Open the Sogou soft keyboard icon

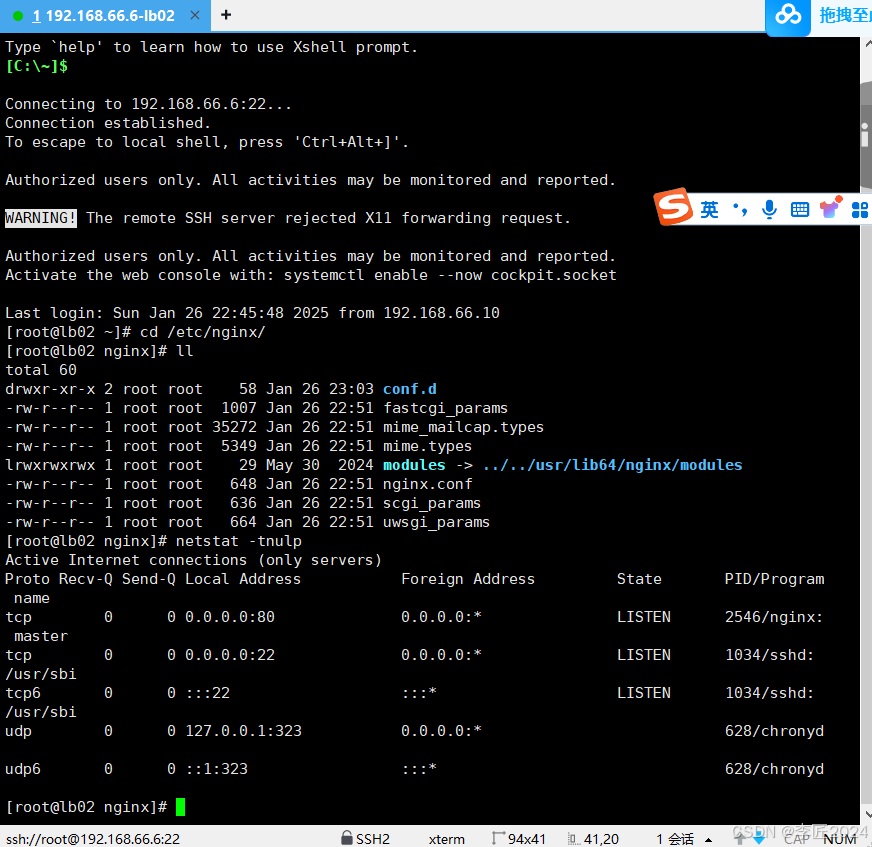(x=800, y=209)
